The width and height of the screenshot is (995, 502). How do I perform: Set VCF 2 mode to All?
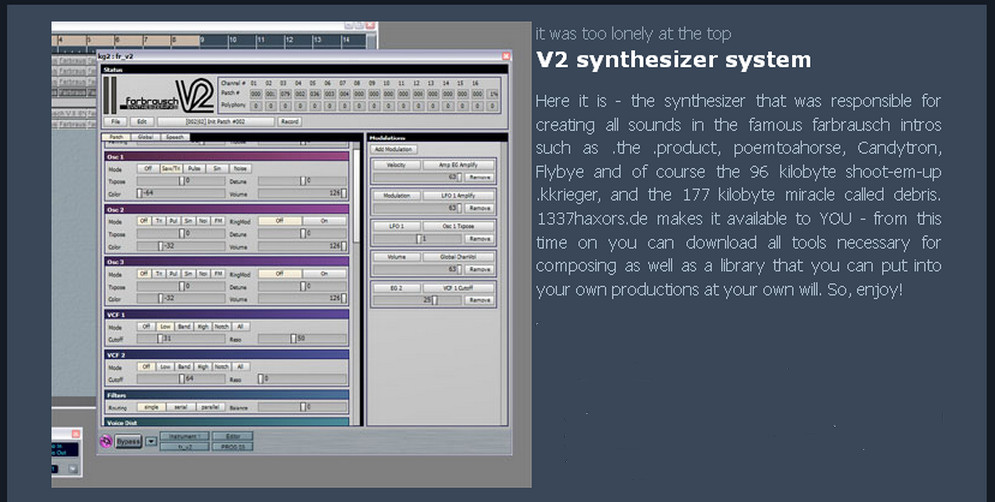pos(240,367)
